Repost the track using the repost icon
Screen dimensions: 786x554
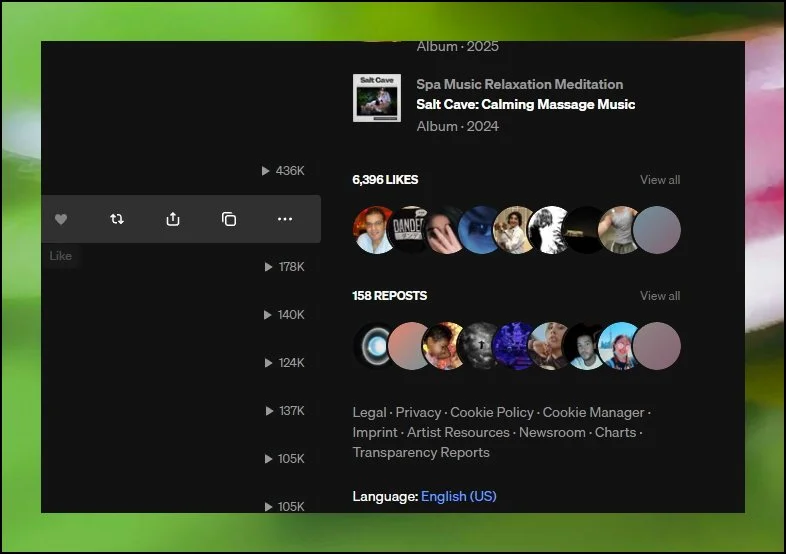[x=117, y=219]
